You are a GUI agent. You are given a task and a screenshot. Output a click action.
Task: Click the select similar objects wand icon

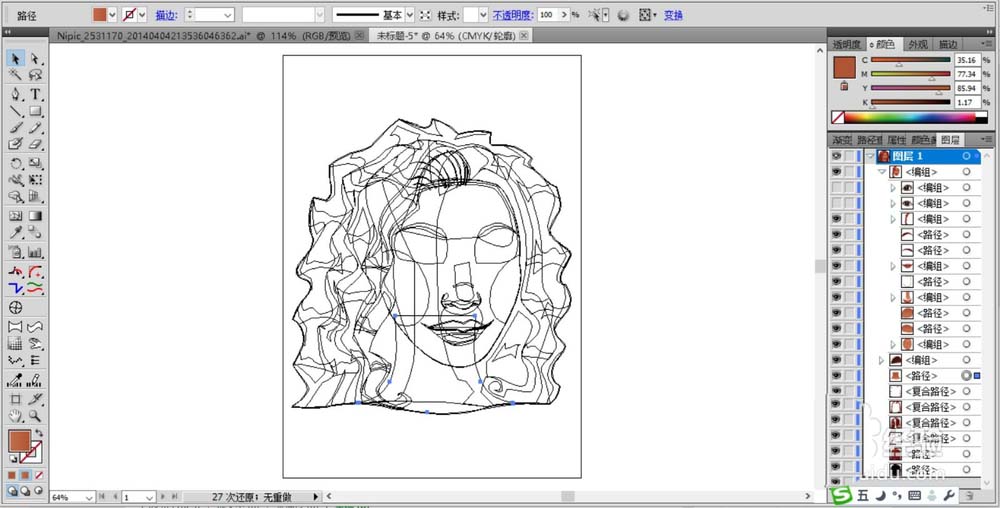click(x=597, y=15)
